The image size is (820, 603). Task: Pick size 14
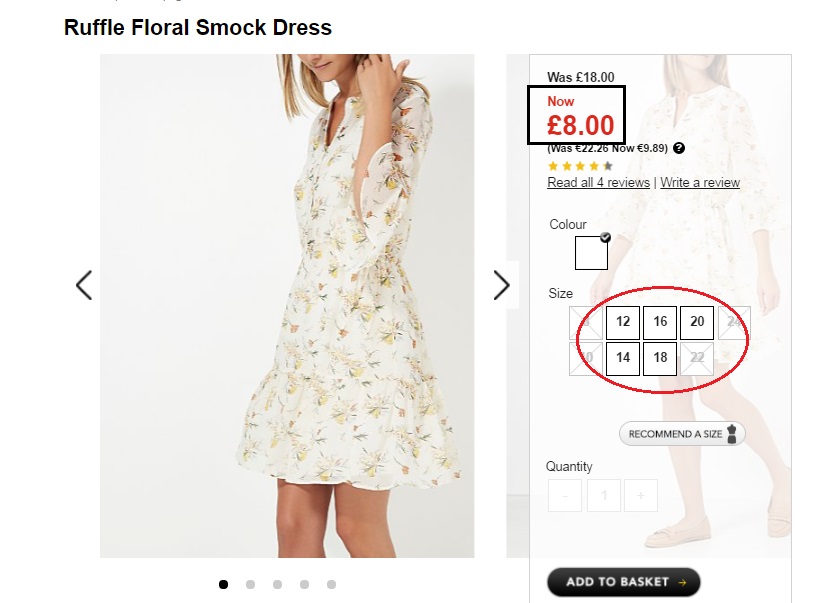pyautogui.click(x=623, y=358)
